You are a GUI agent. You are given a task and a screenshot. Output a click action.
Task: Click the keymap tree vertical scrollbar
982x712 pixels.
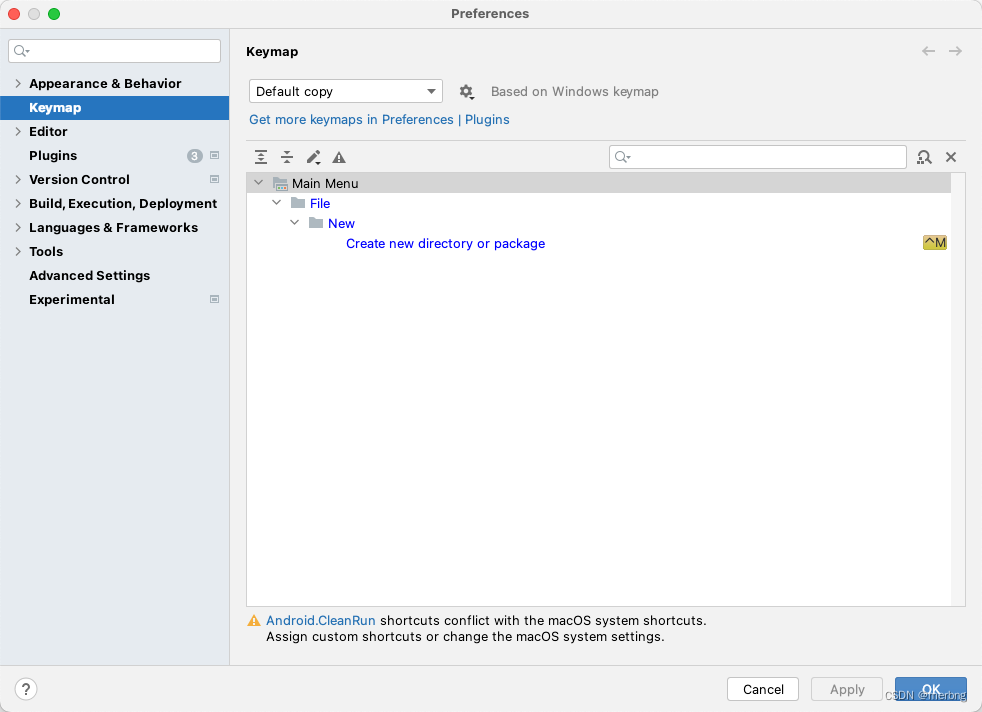click(x=958, y=389)
